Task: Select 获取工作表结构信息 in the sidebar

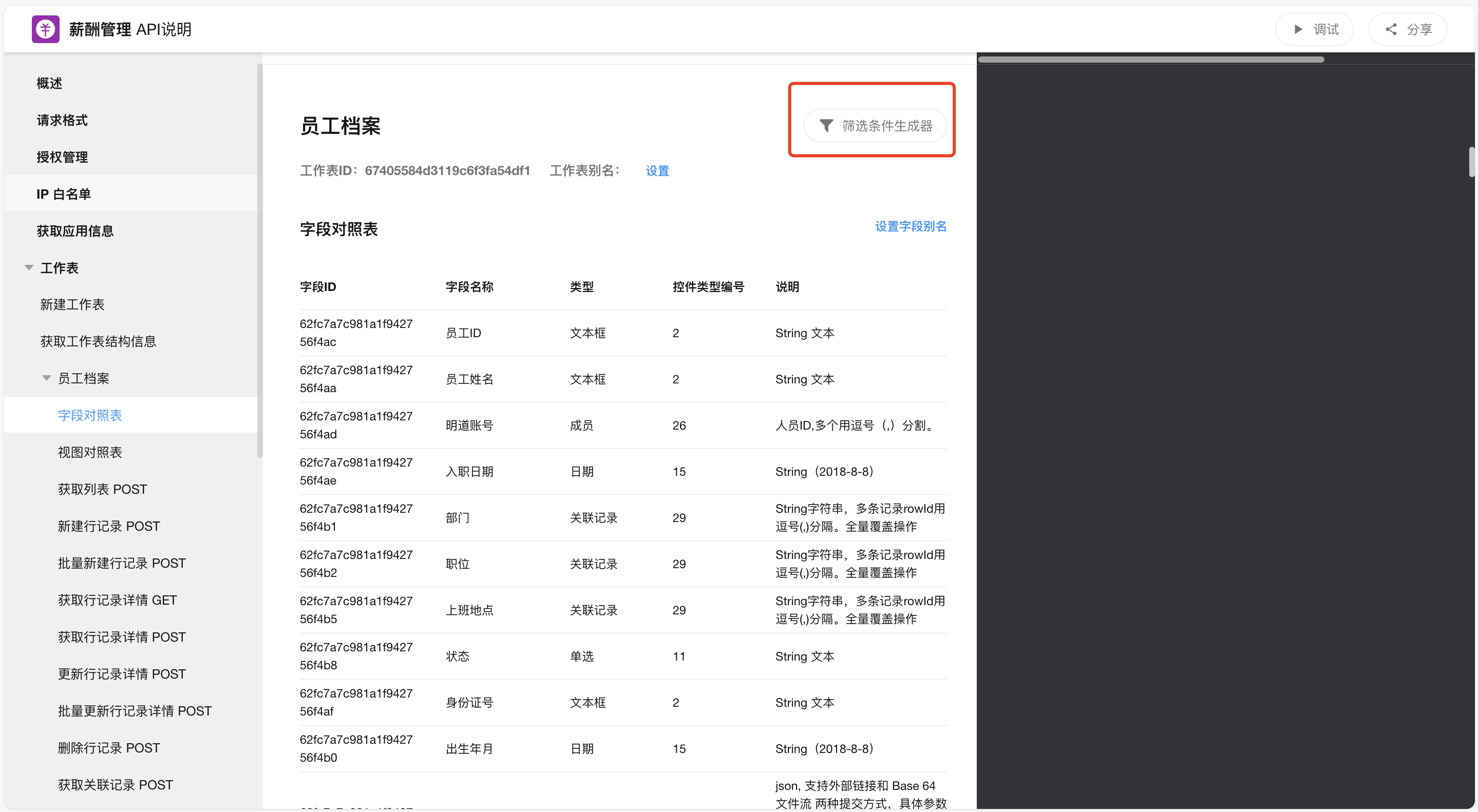Action: 98,342
